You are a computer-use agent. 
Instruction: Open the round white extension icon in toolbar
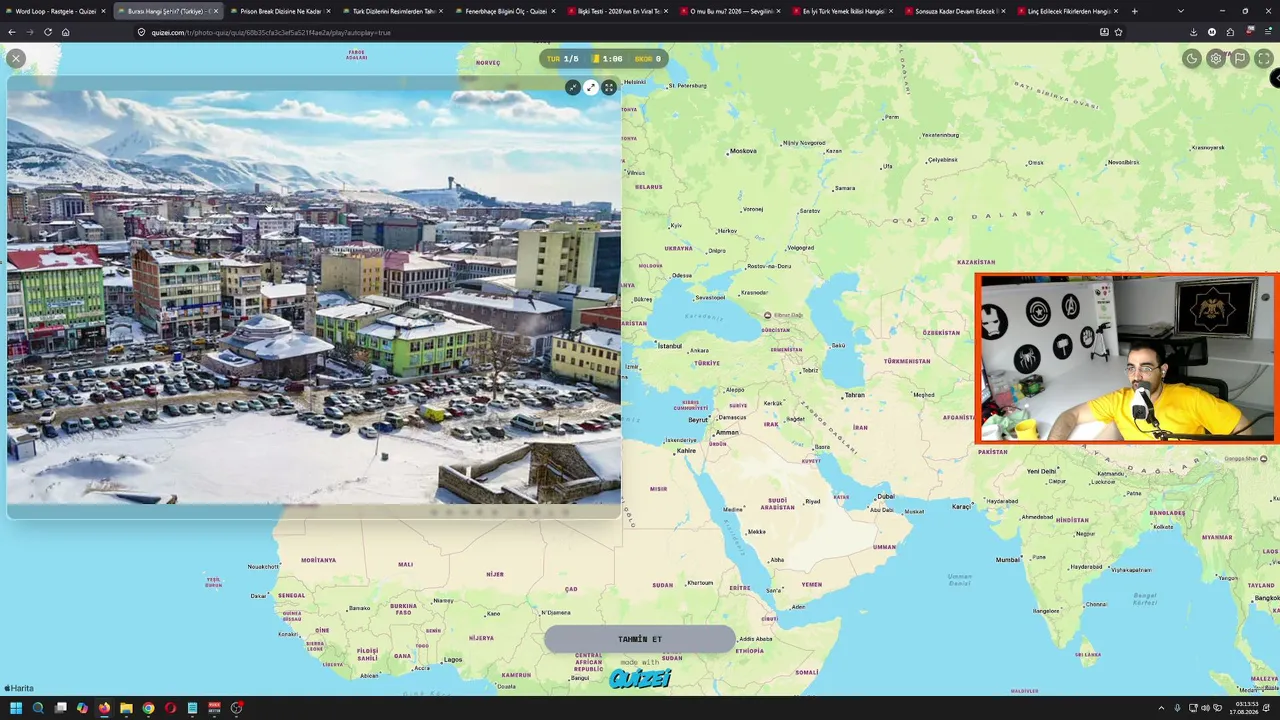click(1212, 32)
